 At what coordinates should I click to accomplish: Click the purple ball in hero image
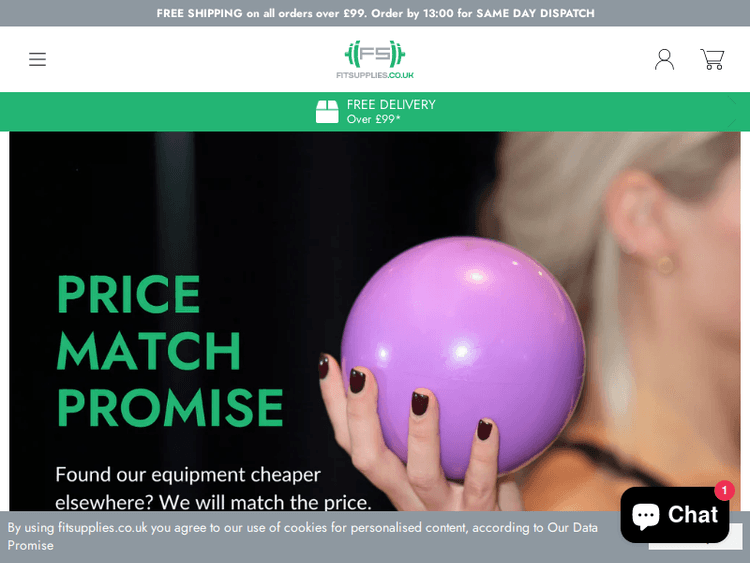[463, 356]
